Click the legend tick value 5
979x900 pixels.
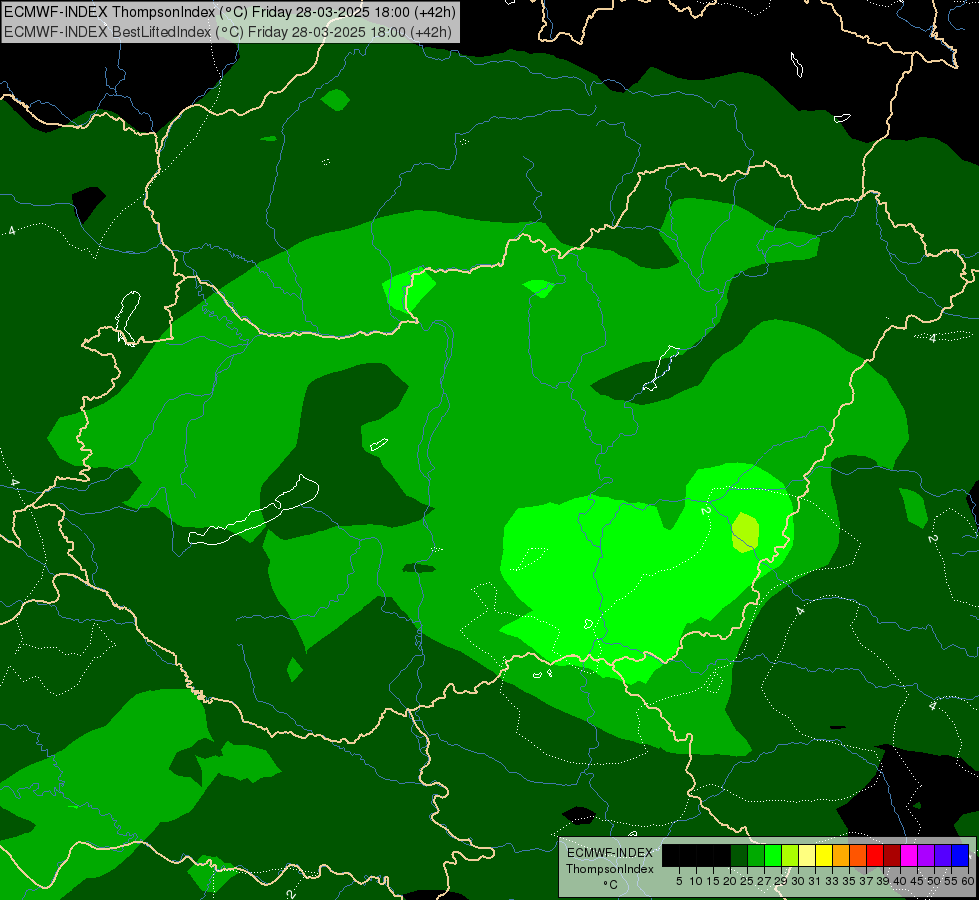(x=679, y=881)
